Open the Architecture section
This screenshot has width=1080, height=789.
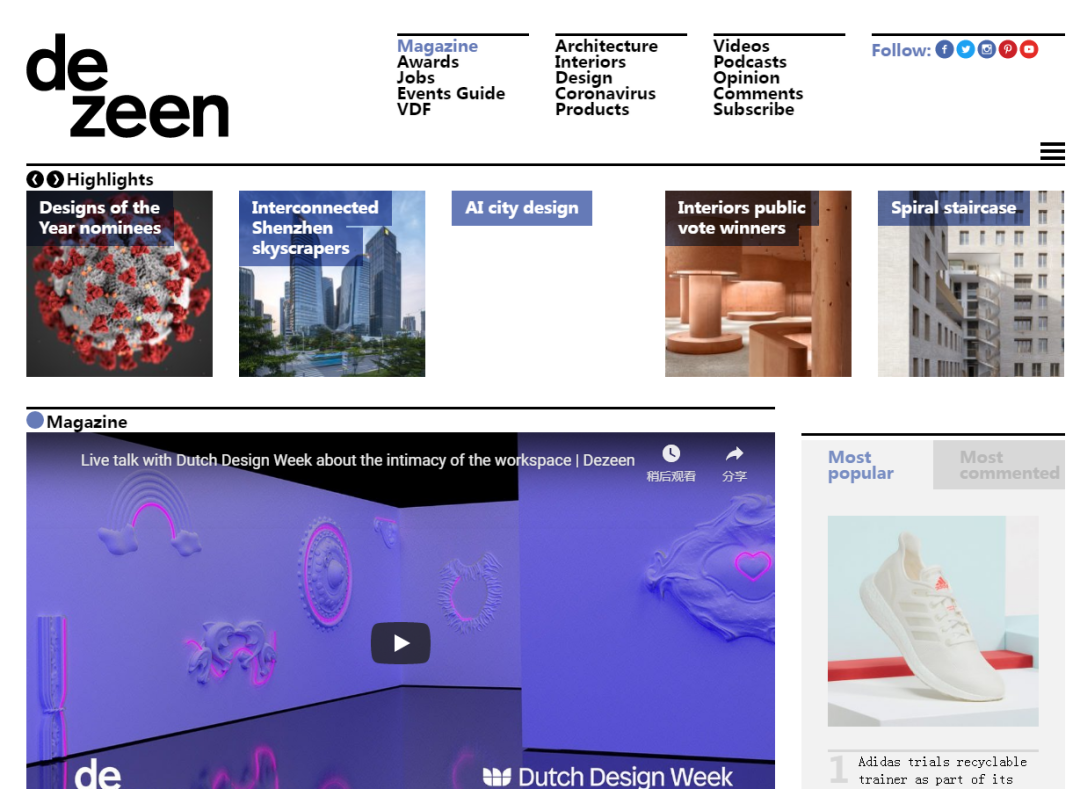tap(606, 46)
